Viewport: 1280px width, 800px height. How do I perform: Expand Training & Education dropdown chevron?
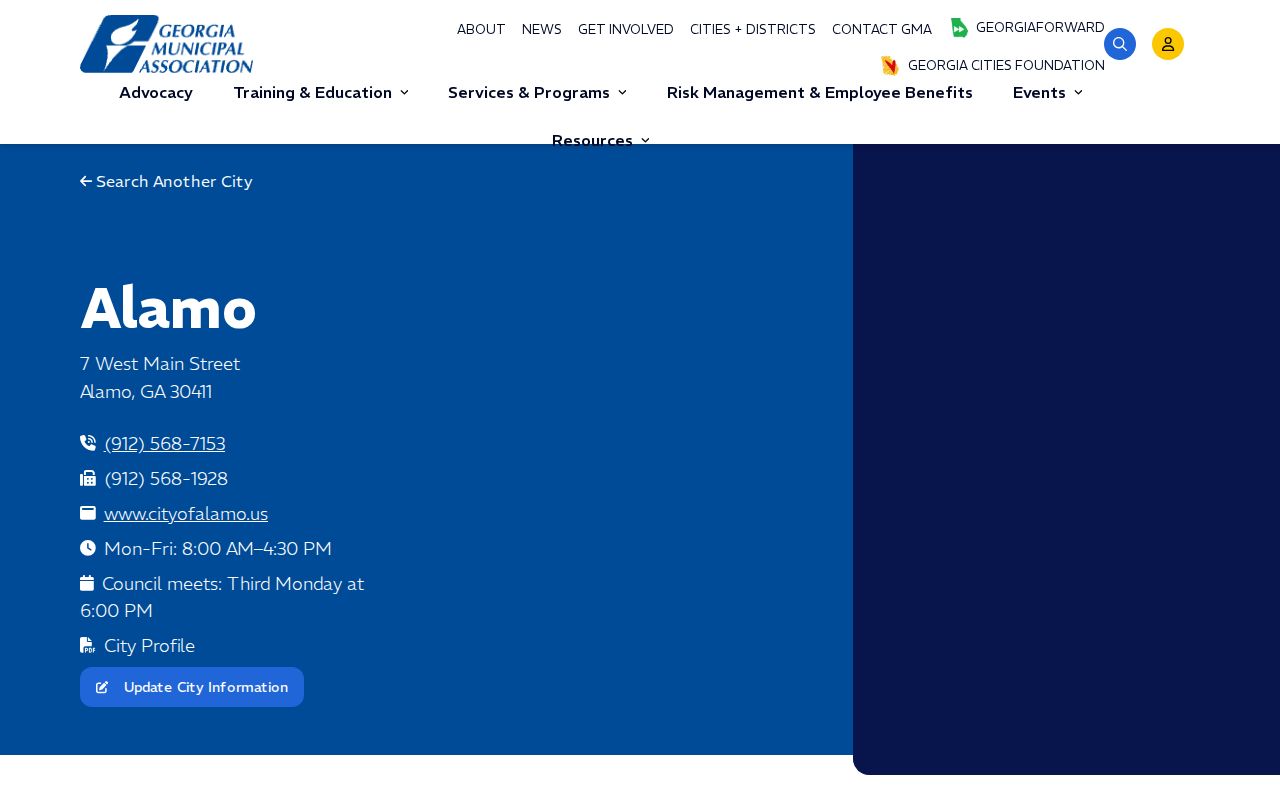[404, 93]
